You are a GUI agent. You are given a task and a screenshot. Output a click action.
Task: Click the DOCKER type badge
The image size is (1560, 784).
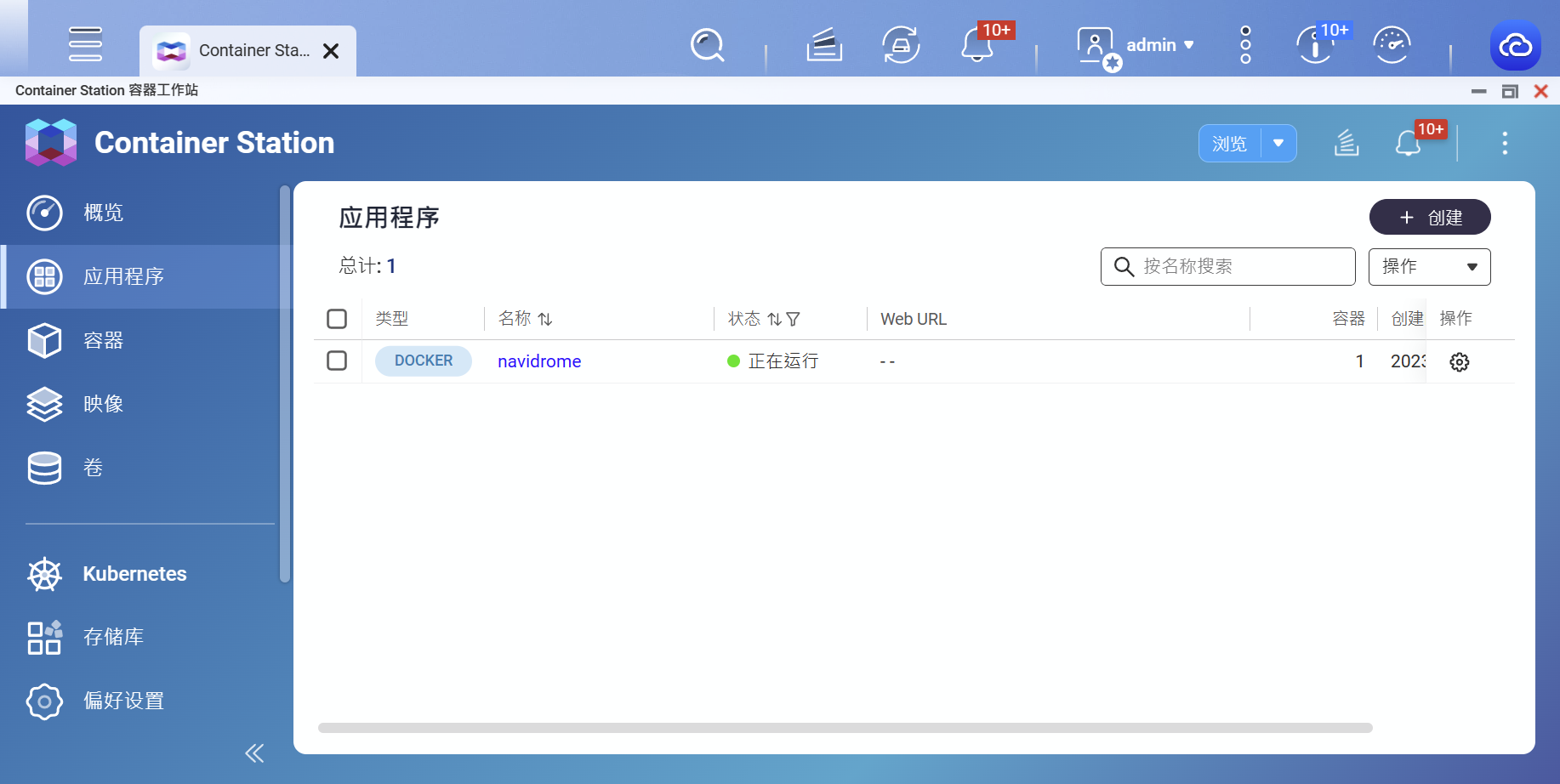[424, 361]
